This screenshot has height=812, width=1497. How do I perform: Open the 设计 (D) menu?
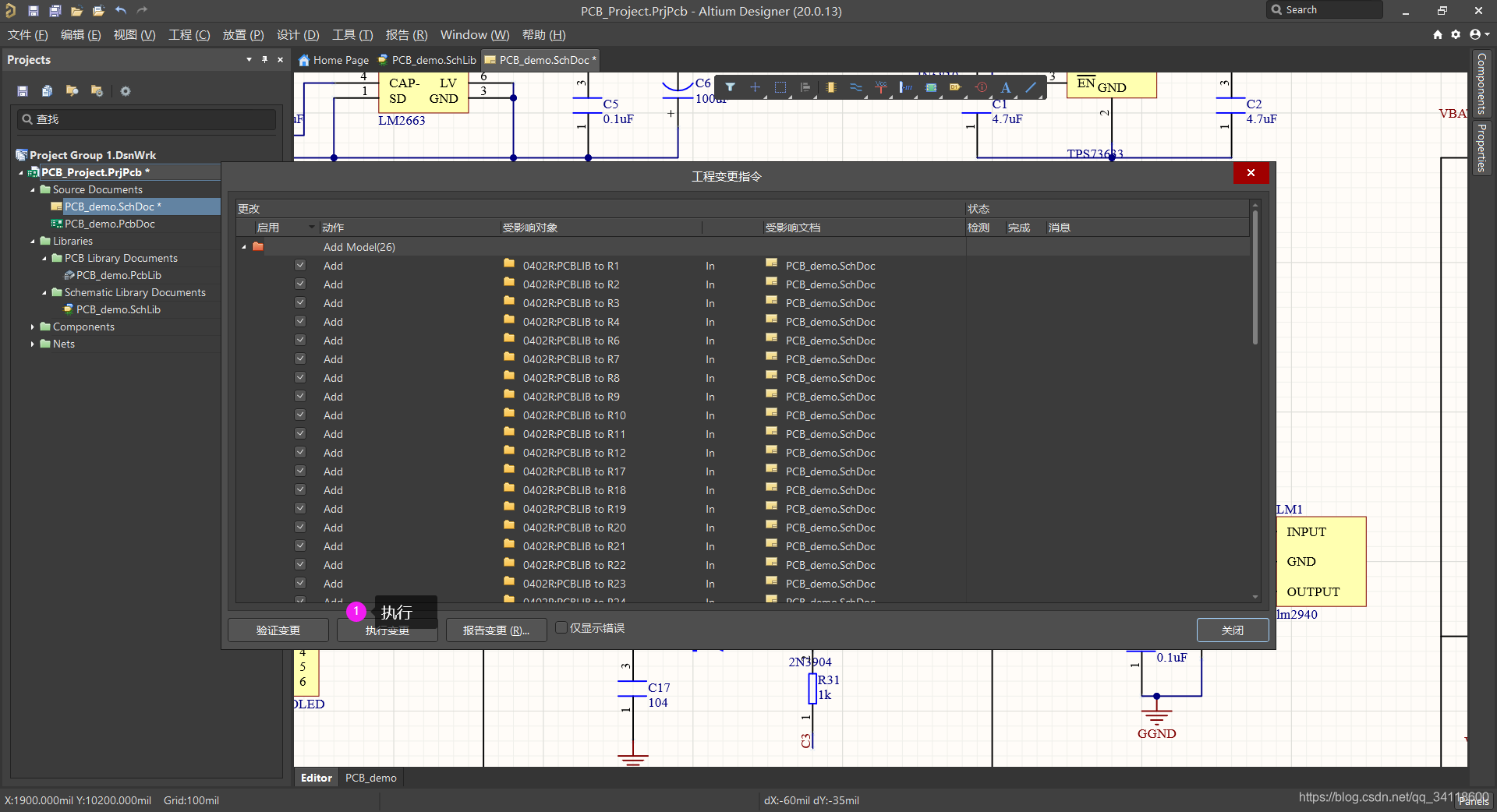coord(298,35)
